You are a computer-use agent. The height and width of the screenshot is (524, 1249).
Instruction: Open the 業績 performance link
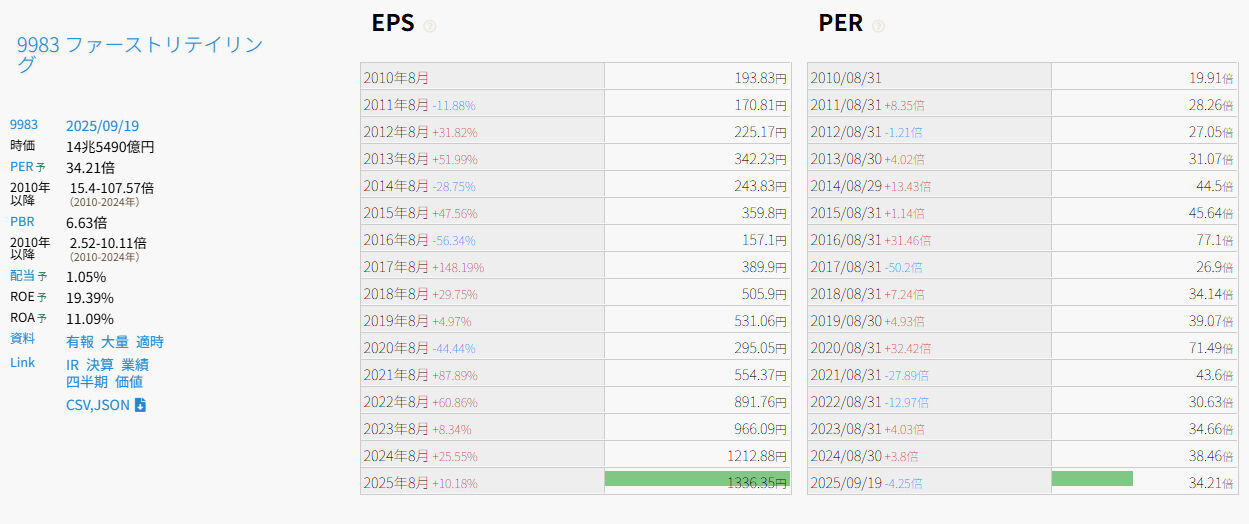coord(135,365)
